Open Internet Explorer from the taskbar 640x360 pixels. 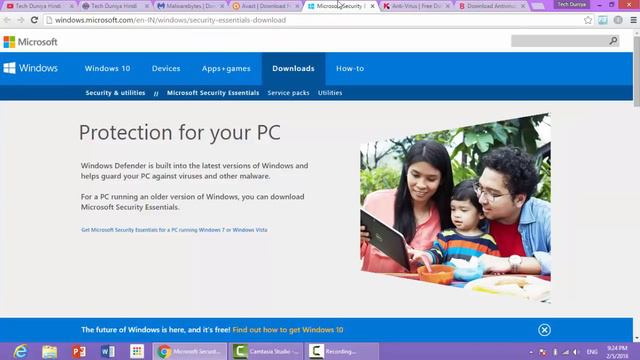(20, 351)
